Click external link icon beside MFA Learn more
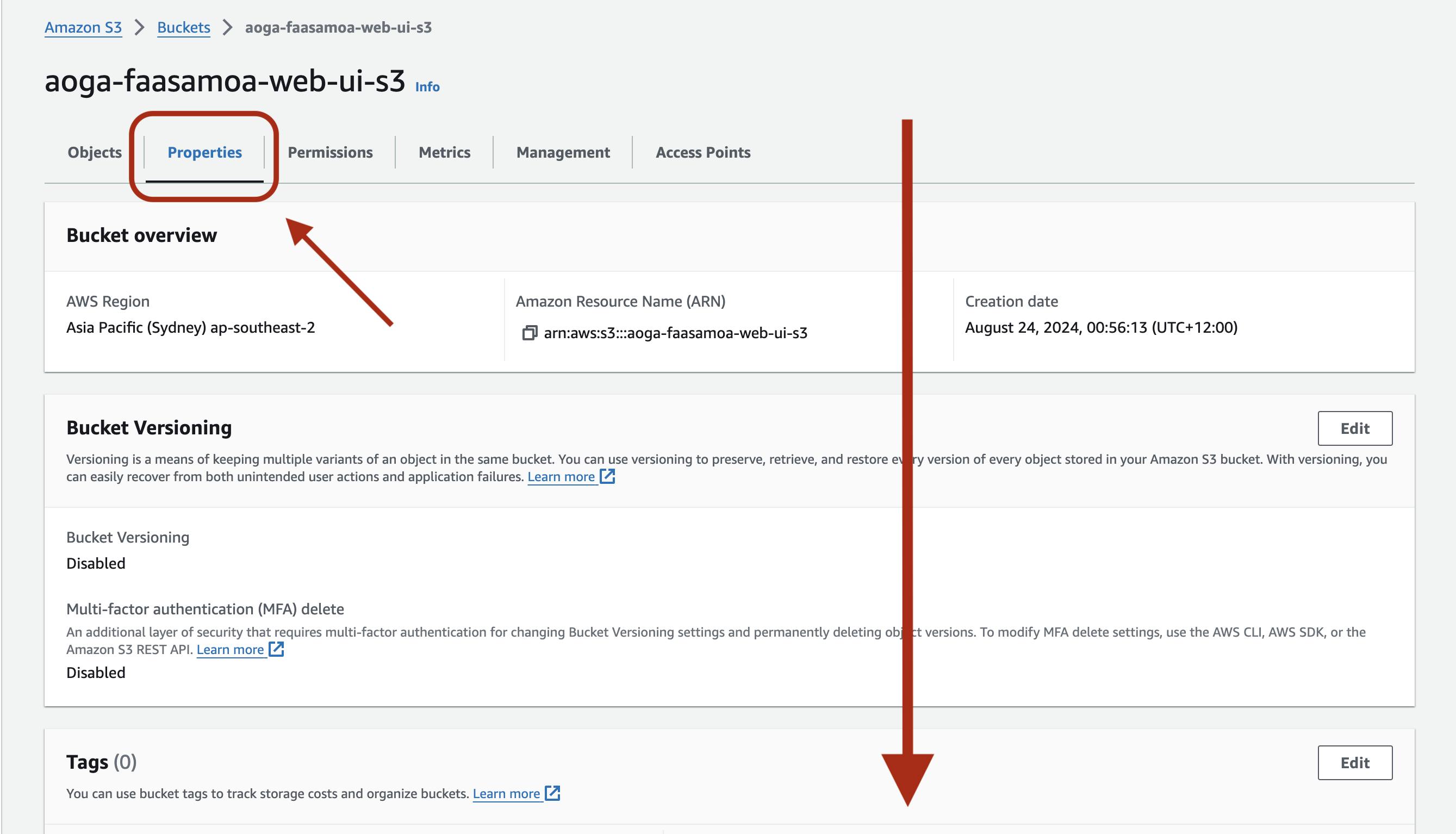The height and width of the screenshot is (834, 1456). click(x=276, y=649)
